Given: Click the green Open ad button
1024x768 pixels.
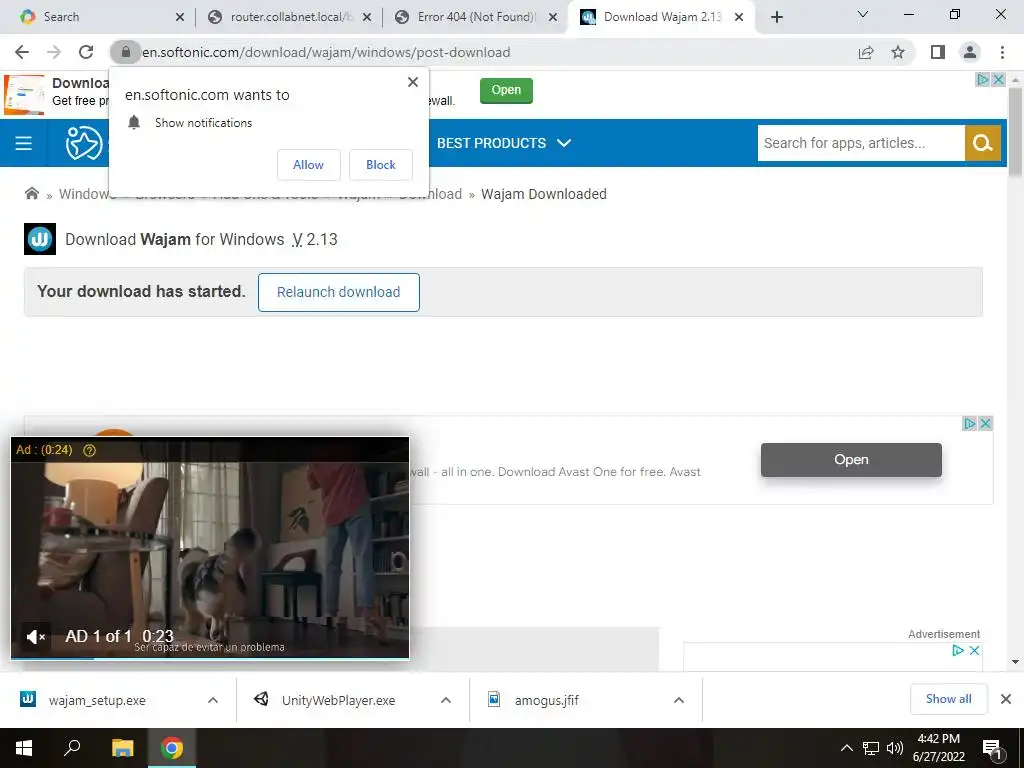Looking at the screenshot, I should [x=506, y=90].
